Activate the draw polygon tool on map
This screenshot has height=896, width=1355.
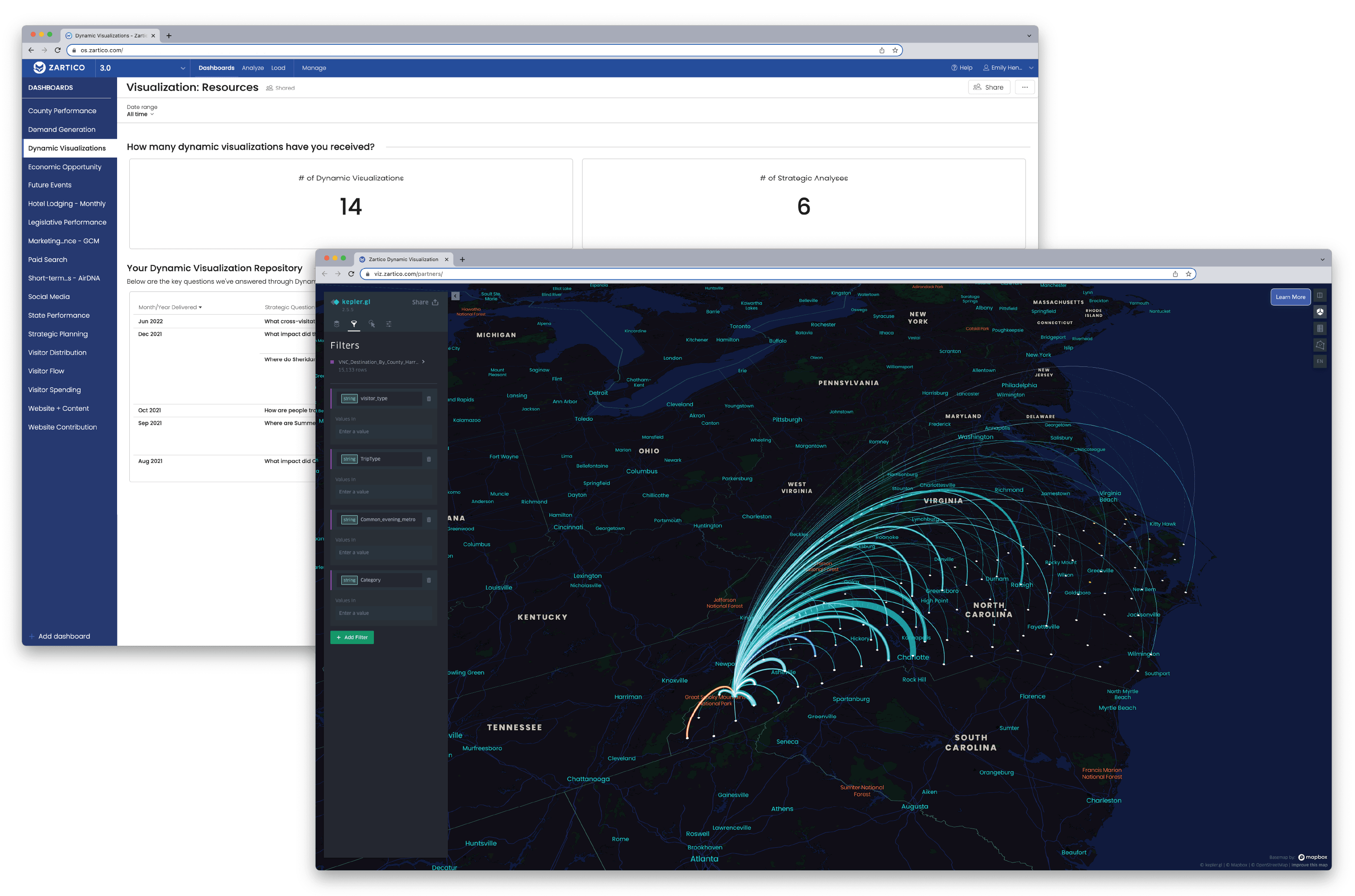(1320, 345)
